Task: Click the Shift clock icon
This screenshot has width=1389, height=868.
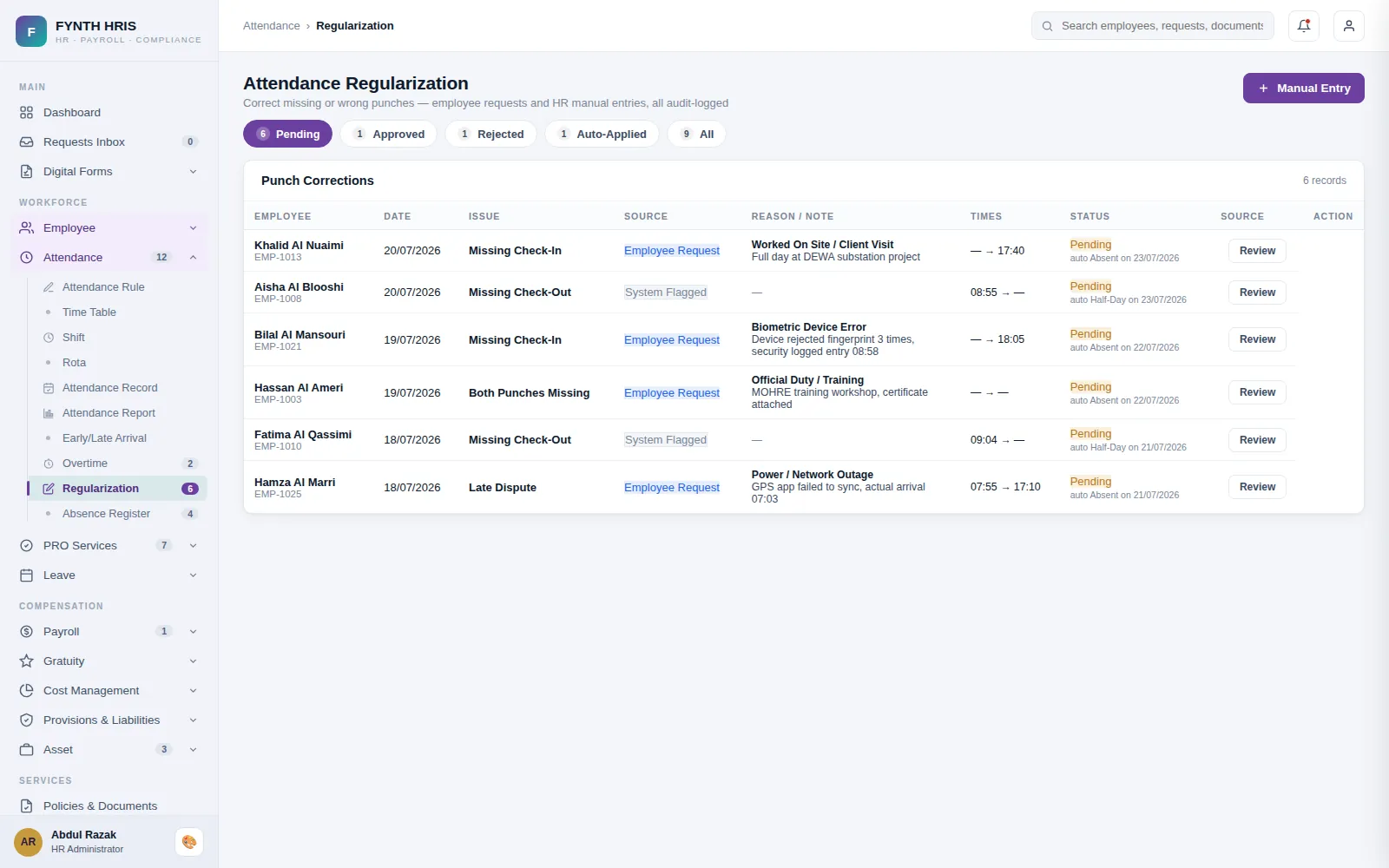Action: tap(49, 338)
